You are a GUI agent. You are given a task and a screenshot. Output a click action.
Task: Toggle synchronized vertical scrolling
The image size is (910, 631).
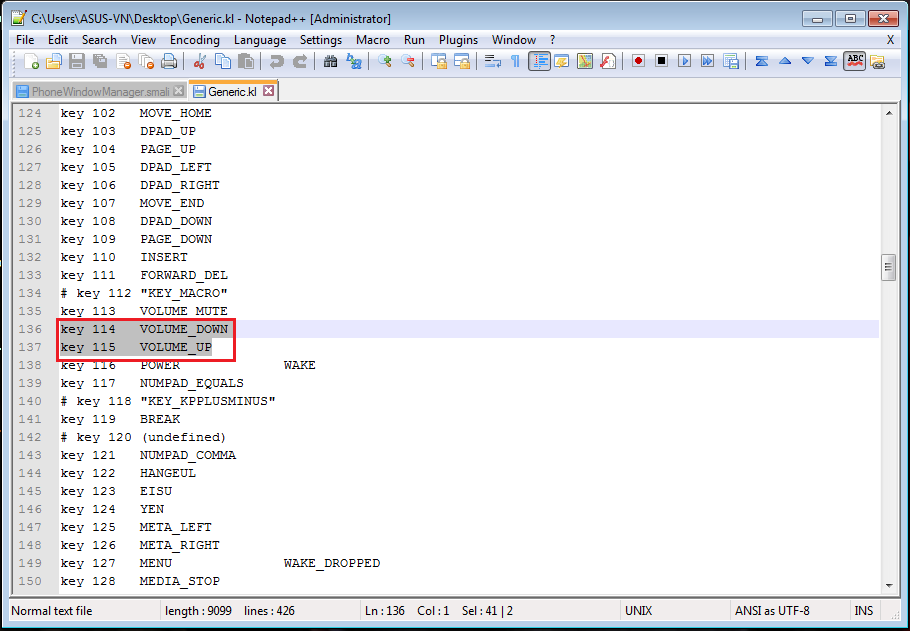point(439,61)
